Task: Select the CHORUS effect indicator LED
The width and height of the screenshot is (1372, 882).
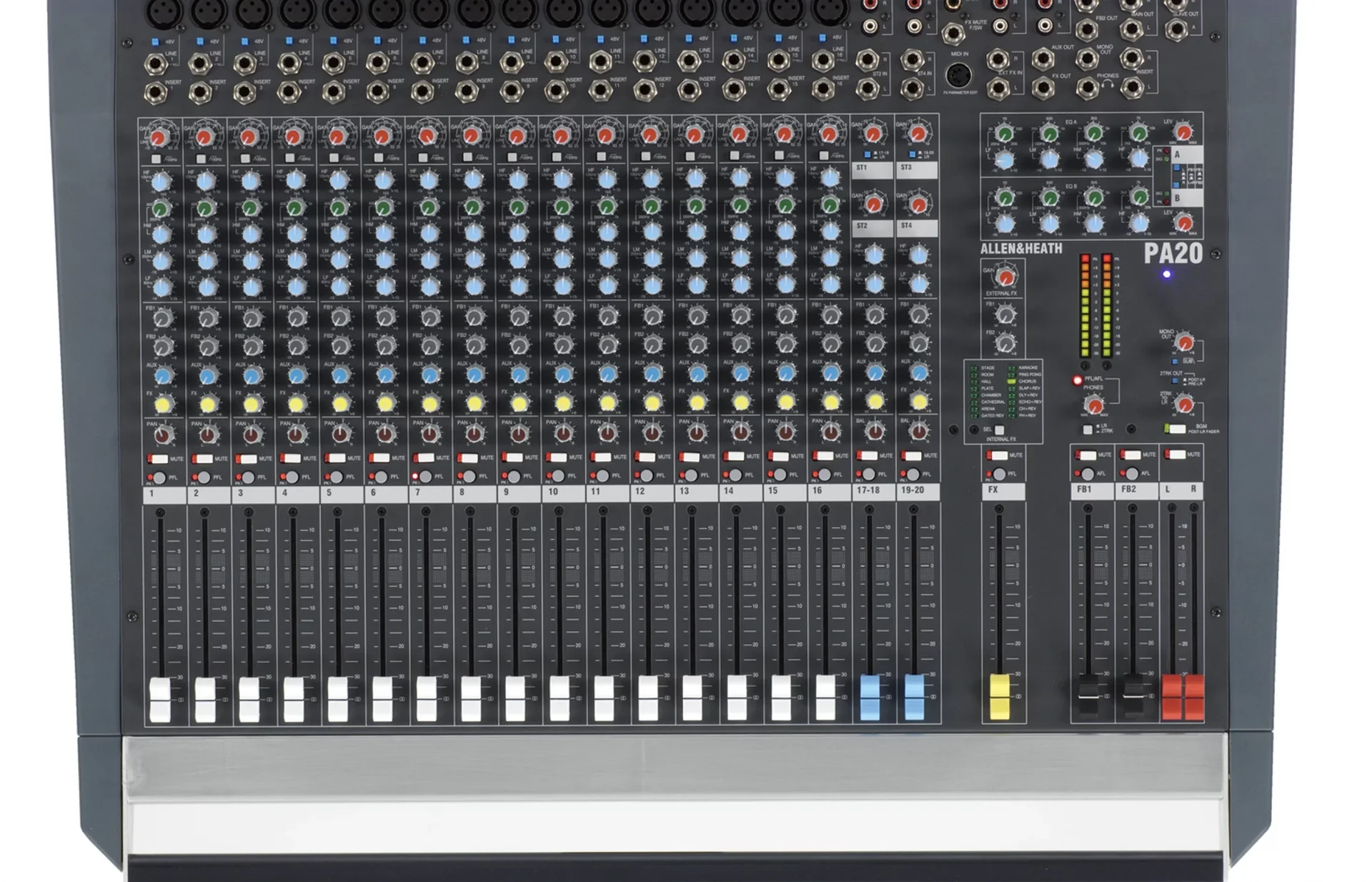Action: click(x=1012, y=382)
